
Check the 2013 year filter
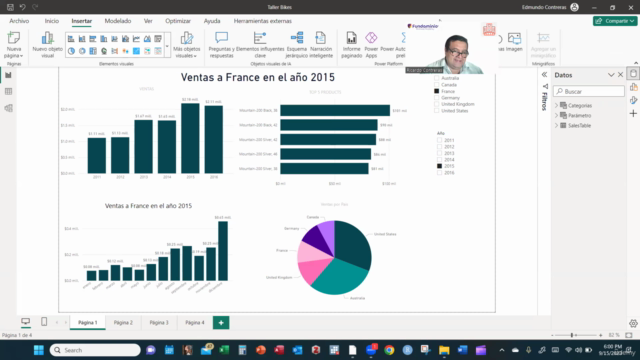(x=439, y=153)
